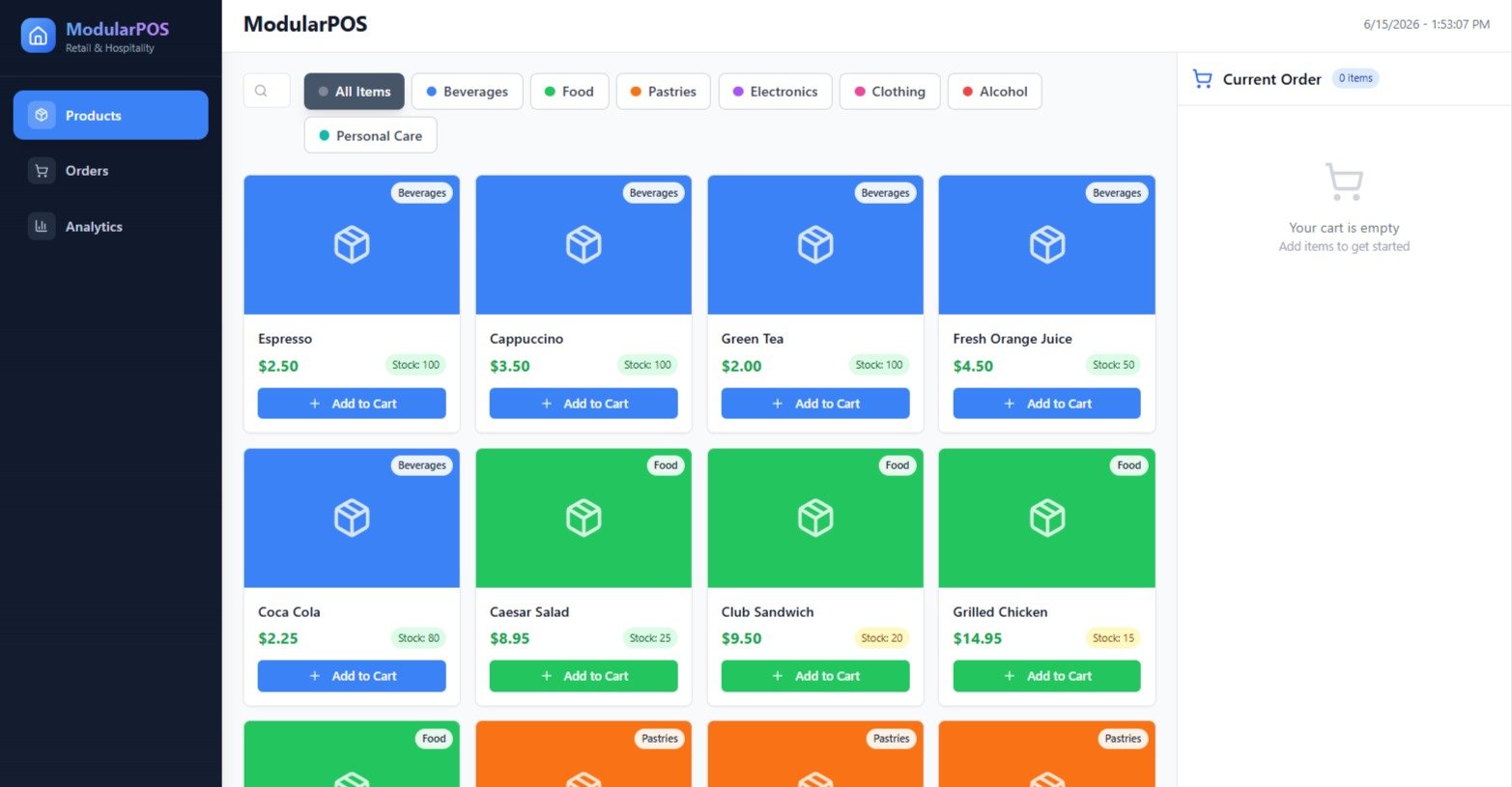Click the ModularPOS home logo icon
Screen dimensions: 1512x787
(x=38, y=36)
